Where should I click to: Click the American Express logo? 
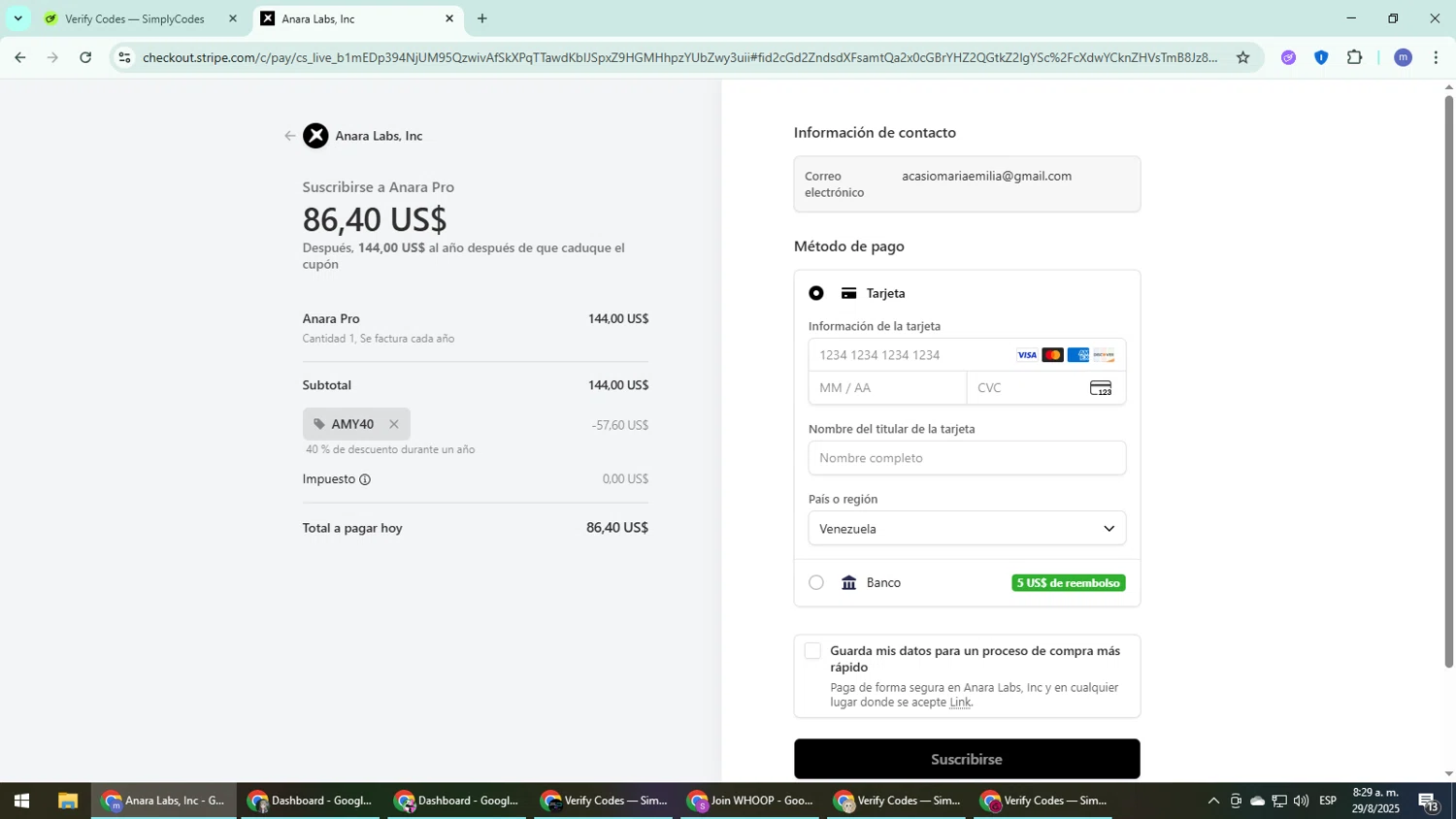(1078, 355)
